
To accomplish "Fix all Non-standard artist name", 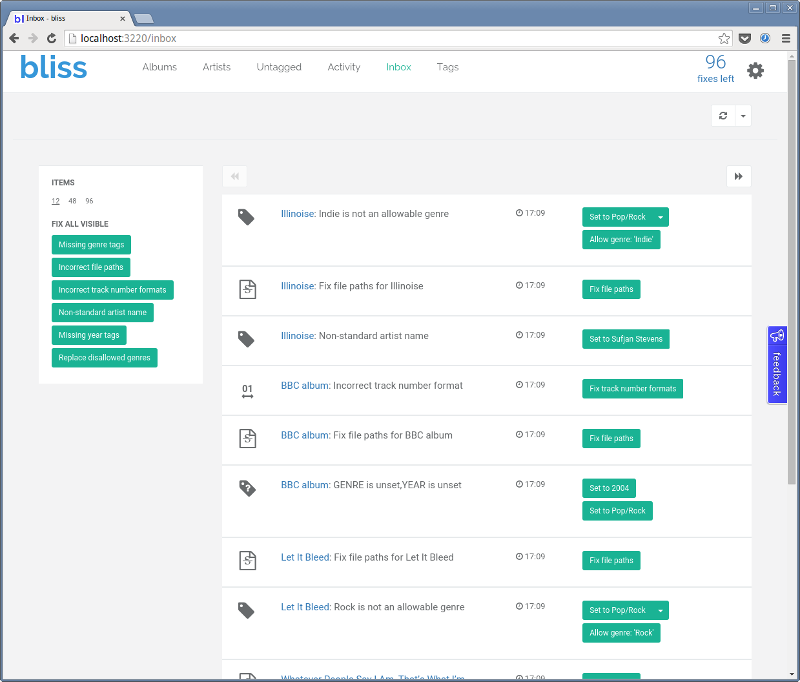I will click(103, 312).
